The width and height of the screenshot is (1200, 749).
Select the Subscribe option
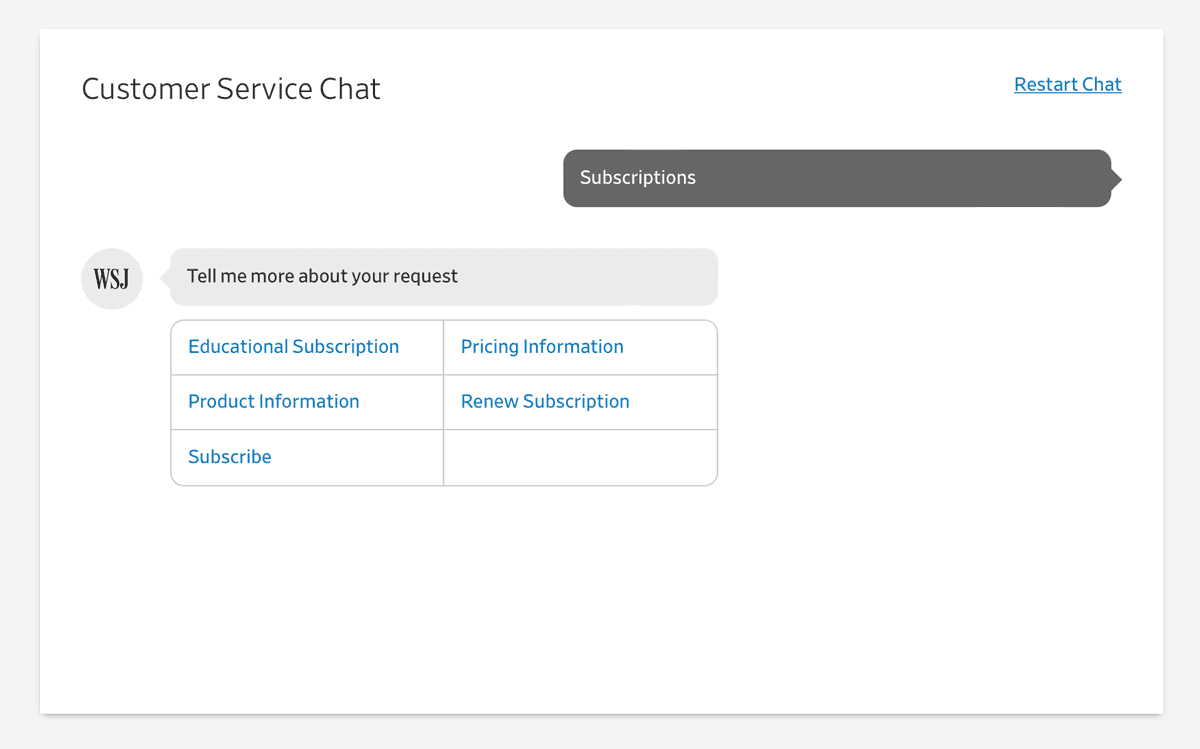point(230,457)
